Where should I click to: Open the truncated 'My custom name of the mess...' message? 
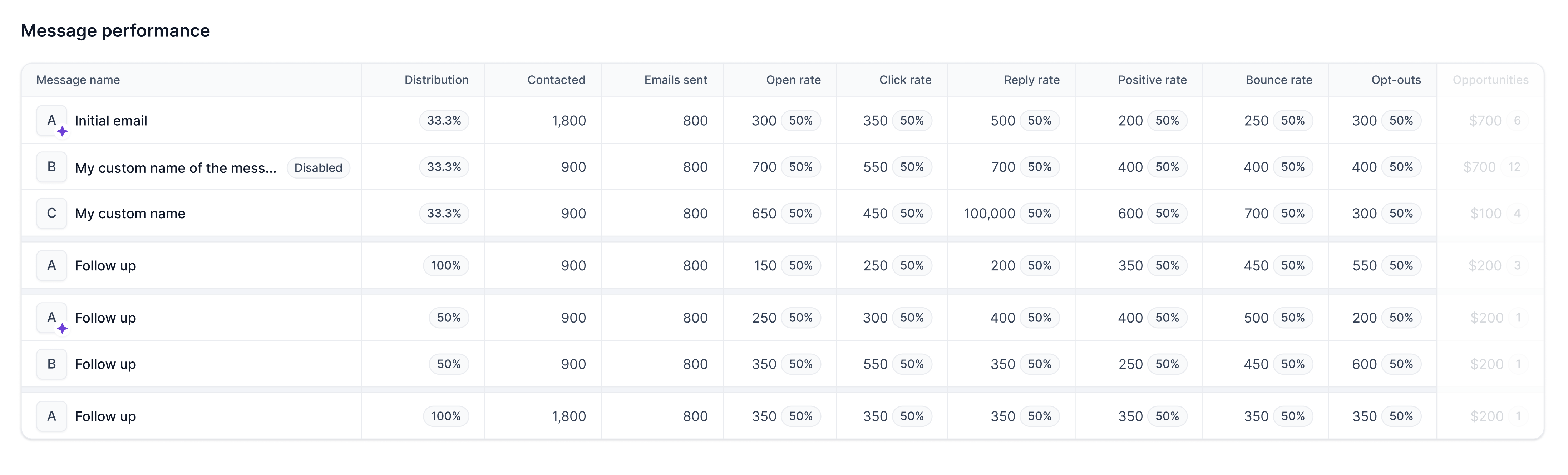point(175,168)
